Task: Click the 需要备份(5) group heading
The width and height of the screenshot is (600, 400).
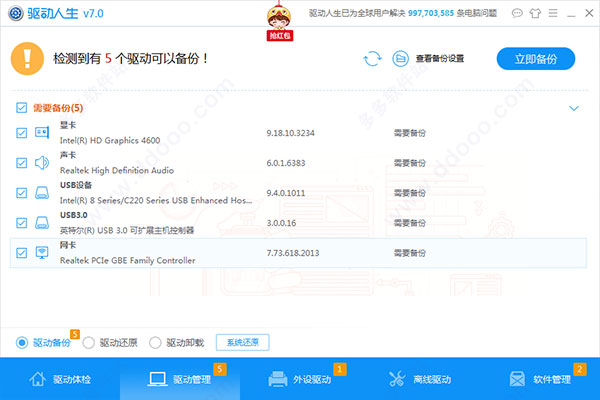Action: [58, 108]
